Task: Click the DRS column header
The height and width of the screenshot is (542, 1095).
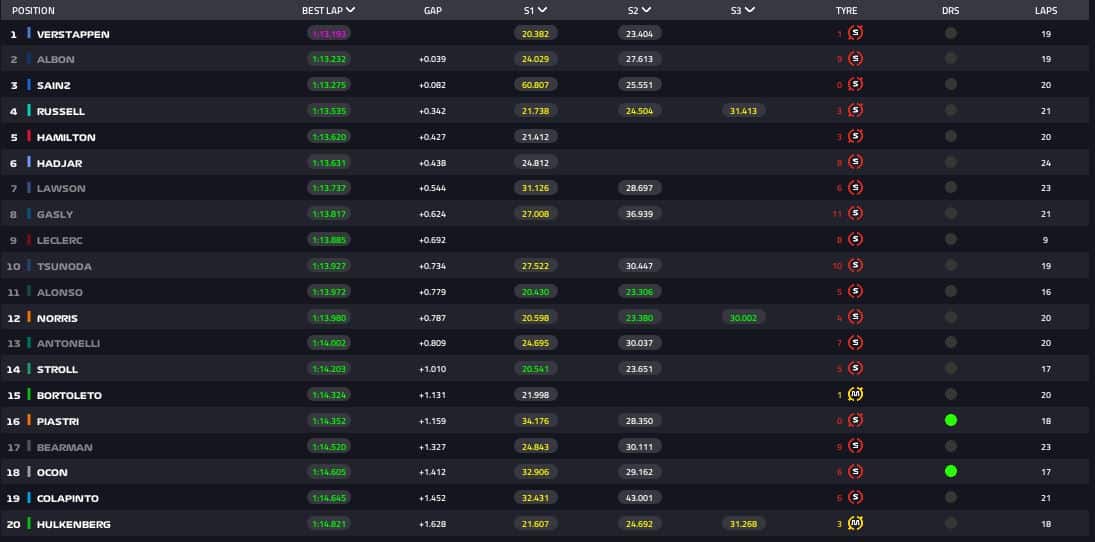Action: click(x=950, y=10)
